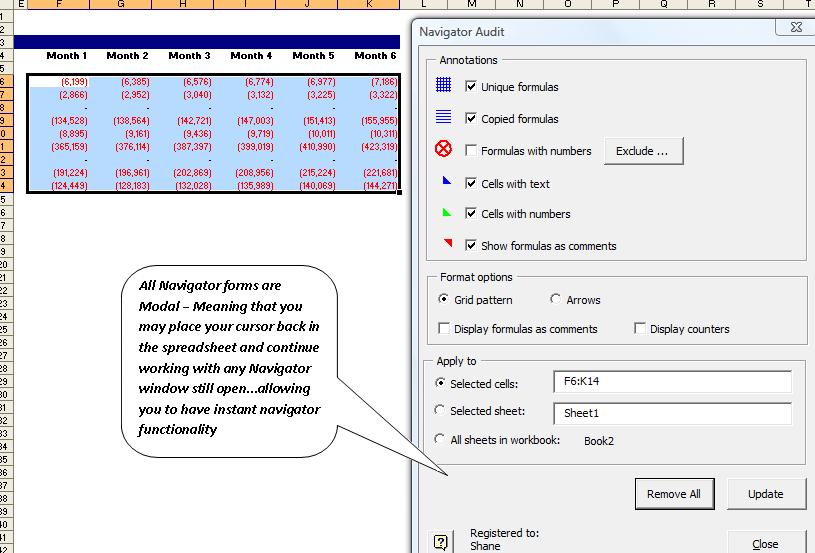Click the unique formulas grid icon

point(444,86)
